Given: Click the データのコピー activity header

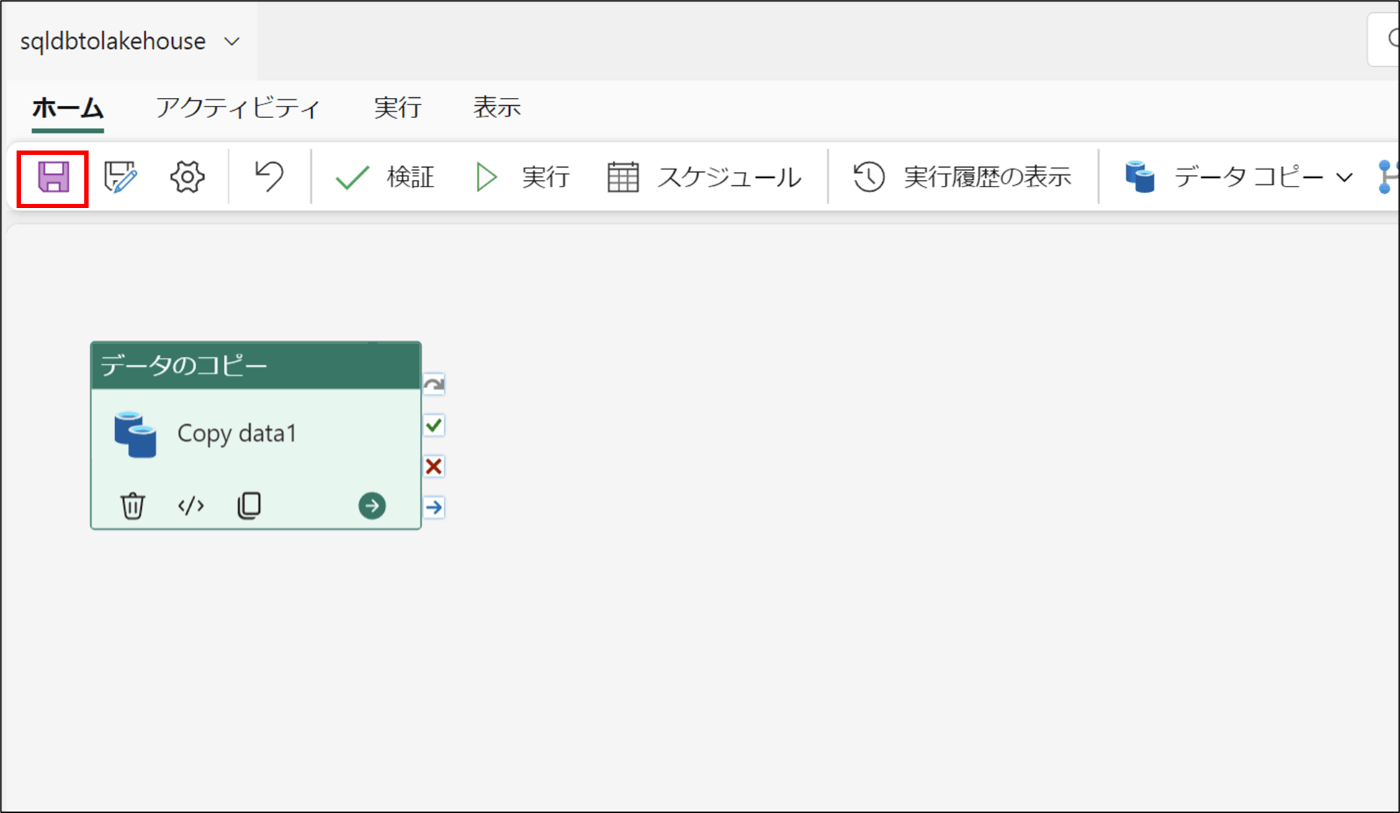Looking at the screenshot, I should click(255, 366).
